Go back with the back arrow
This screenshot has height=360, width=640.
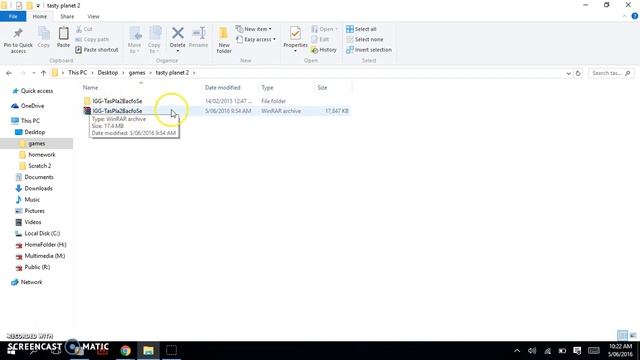[x=9, y=73]
